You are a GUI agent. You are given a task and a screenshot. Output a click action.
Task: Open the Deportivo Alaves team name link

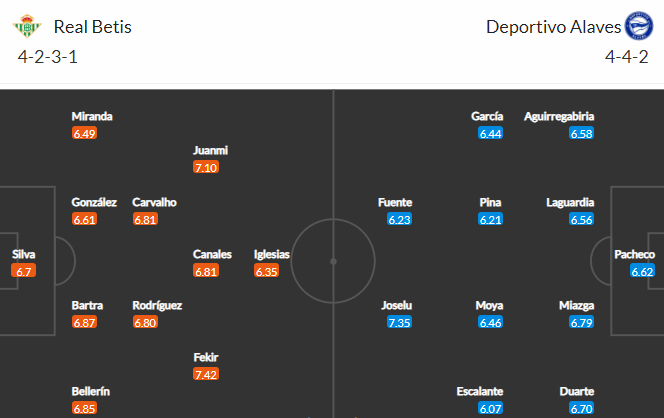pos(553,27)
